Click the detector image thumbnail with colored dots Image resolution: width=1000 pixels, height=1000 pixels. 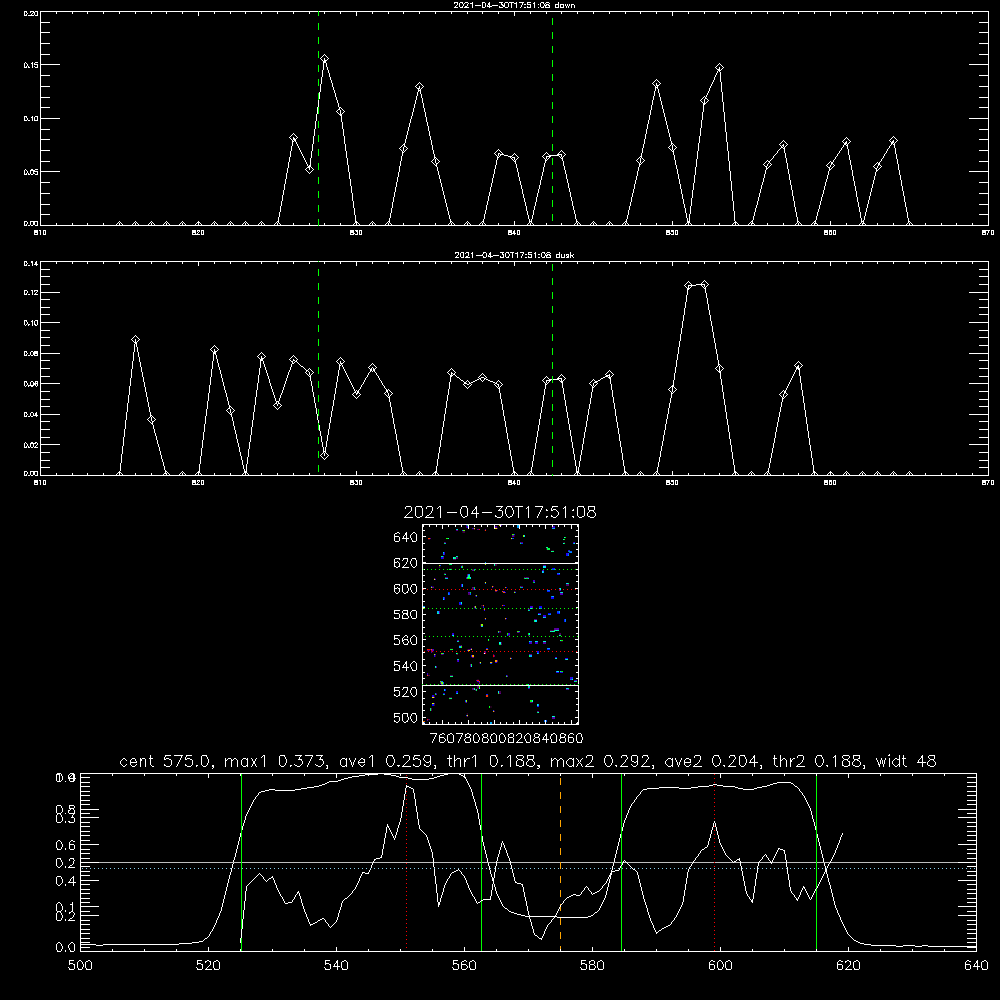tap(500, 624)
